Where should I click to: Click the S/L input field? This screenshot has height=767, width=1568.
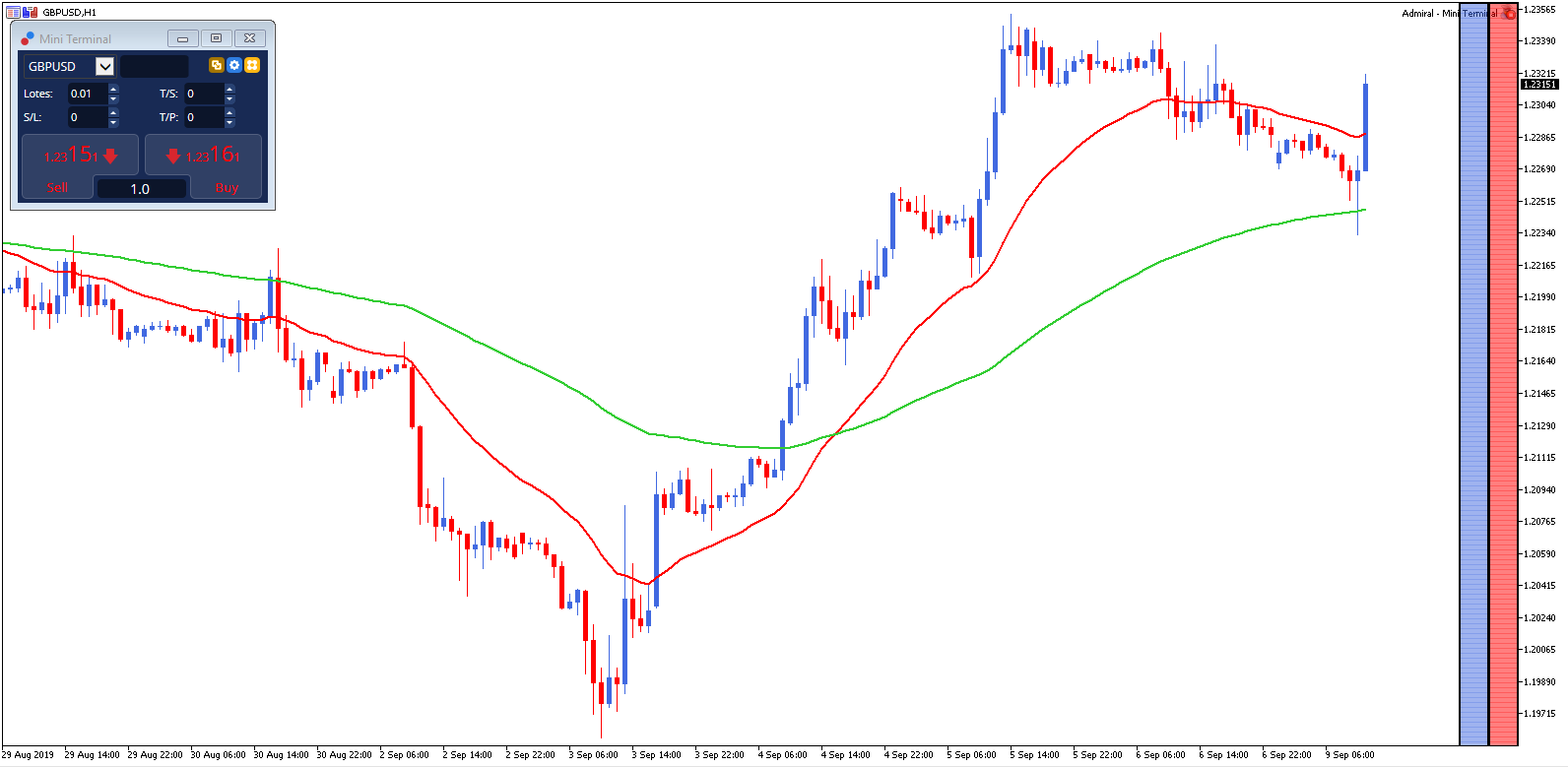coord(87,117)
